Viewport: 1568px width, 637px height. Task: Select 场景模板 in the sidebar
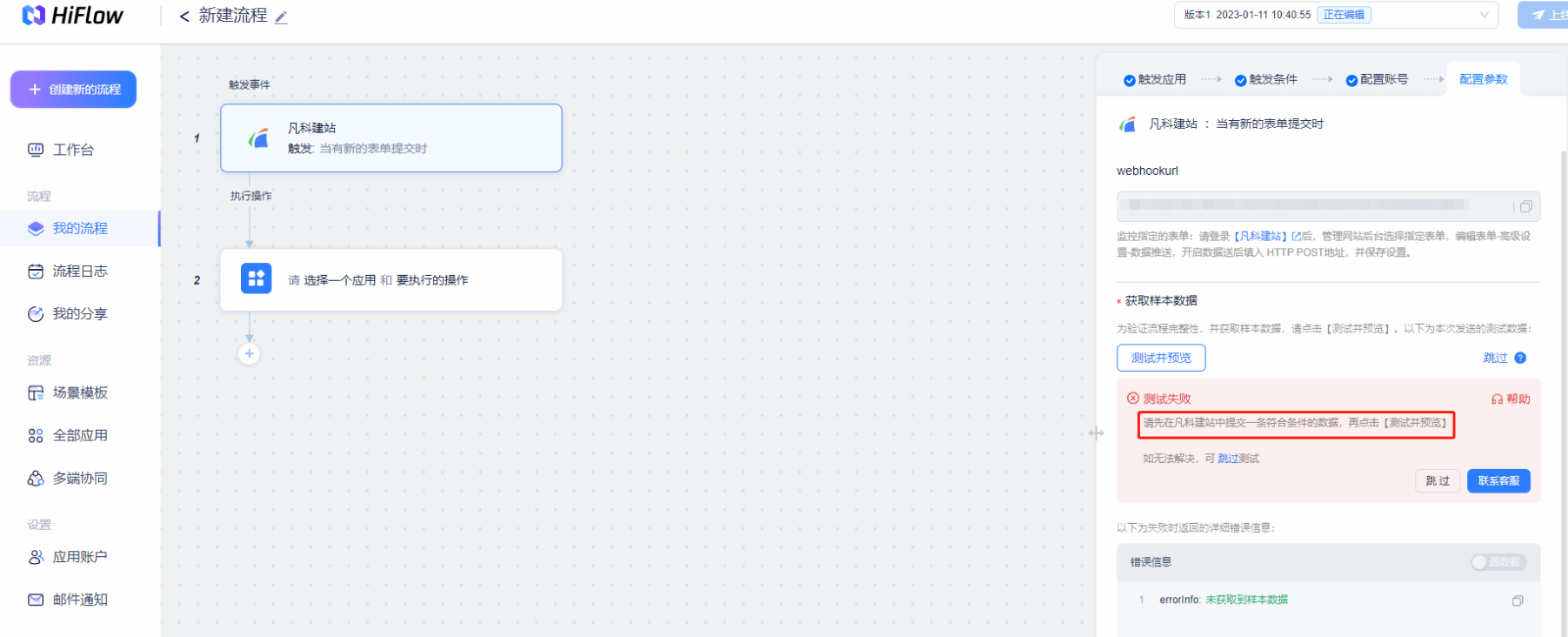80,392
